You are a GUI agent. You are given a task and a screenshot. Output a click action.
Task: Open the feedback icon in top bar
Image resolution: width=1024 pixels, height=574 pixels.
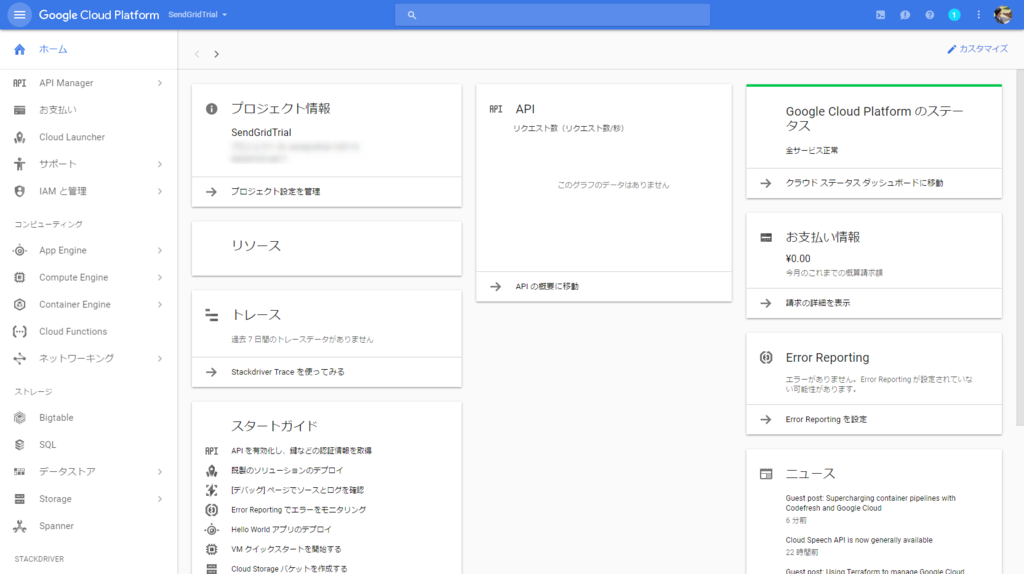click(904, 14)
